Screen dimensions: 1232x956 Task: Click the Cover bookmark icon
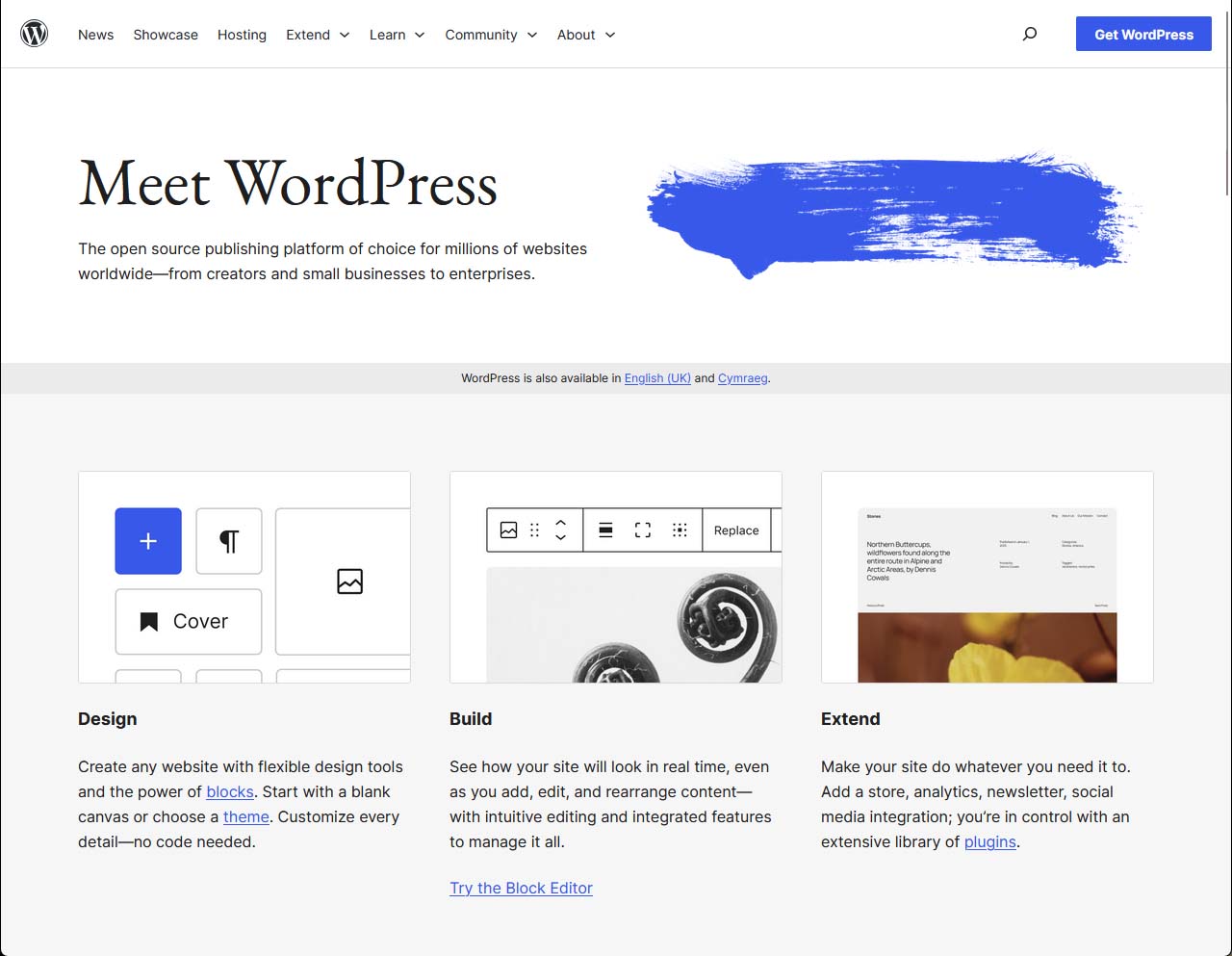click(149, 622)
